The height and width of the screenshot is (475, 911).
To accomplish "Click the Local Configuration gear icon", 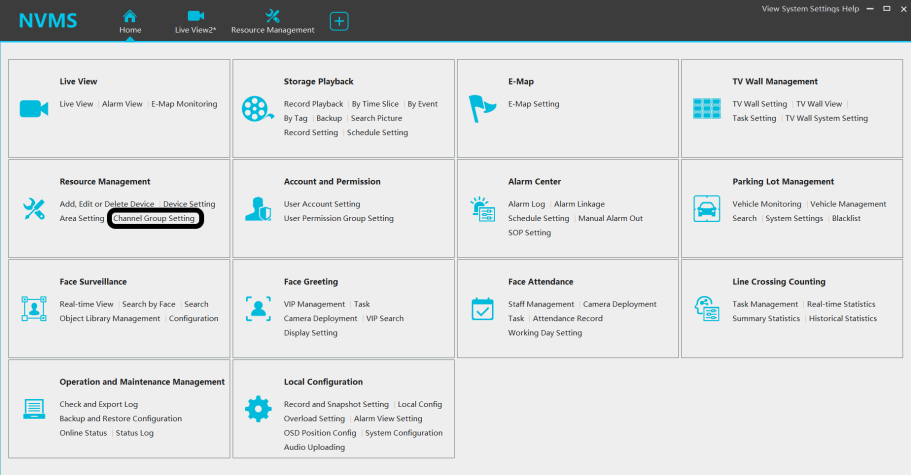I will coord(258,409).
